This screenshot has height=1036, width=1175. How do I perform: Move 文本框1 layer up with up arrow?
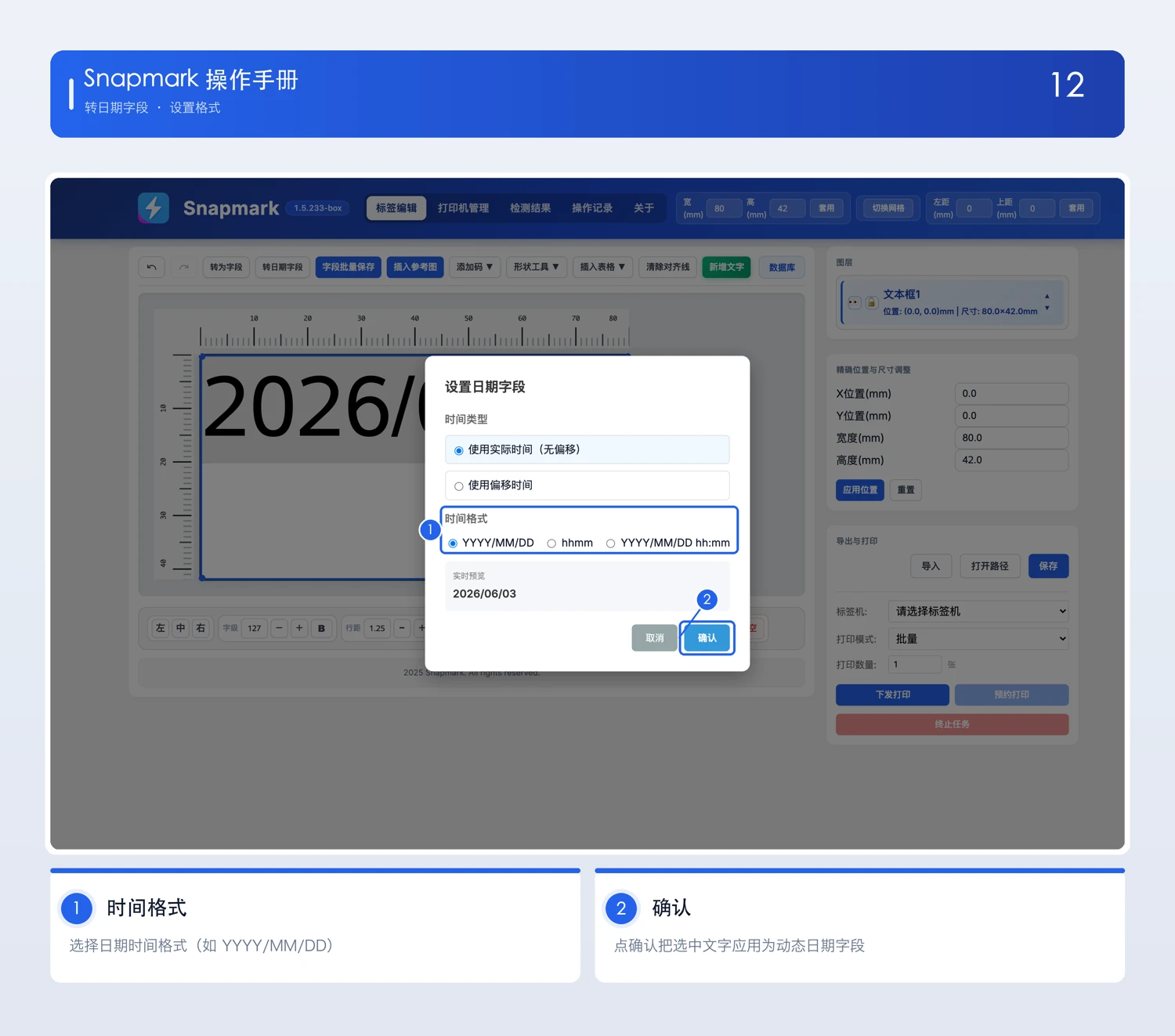(x=1047, y=296)
